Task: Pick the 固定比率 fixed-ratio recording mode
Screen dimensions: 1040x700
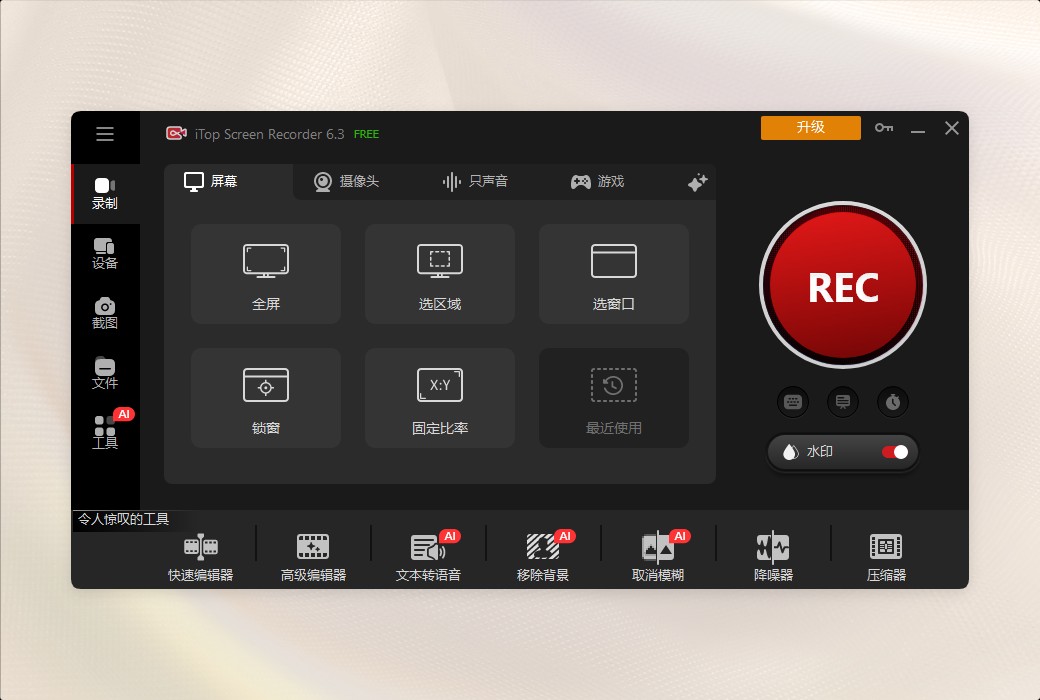Action: (x=439, y=397)
